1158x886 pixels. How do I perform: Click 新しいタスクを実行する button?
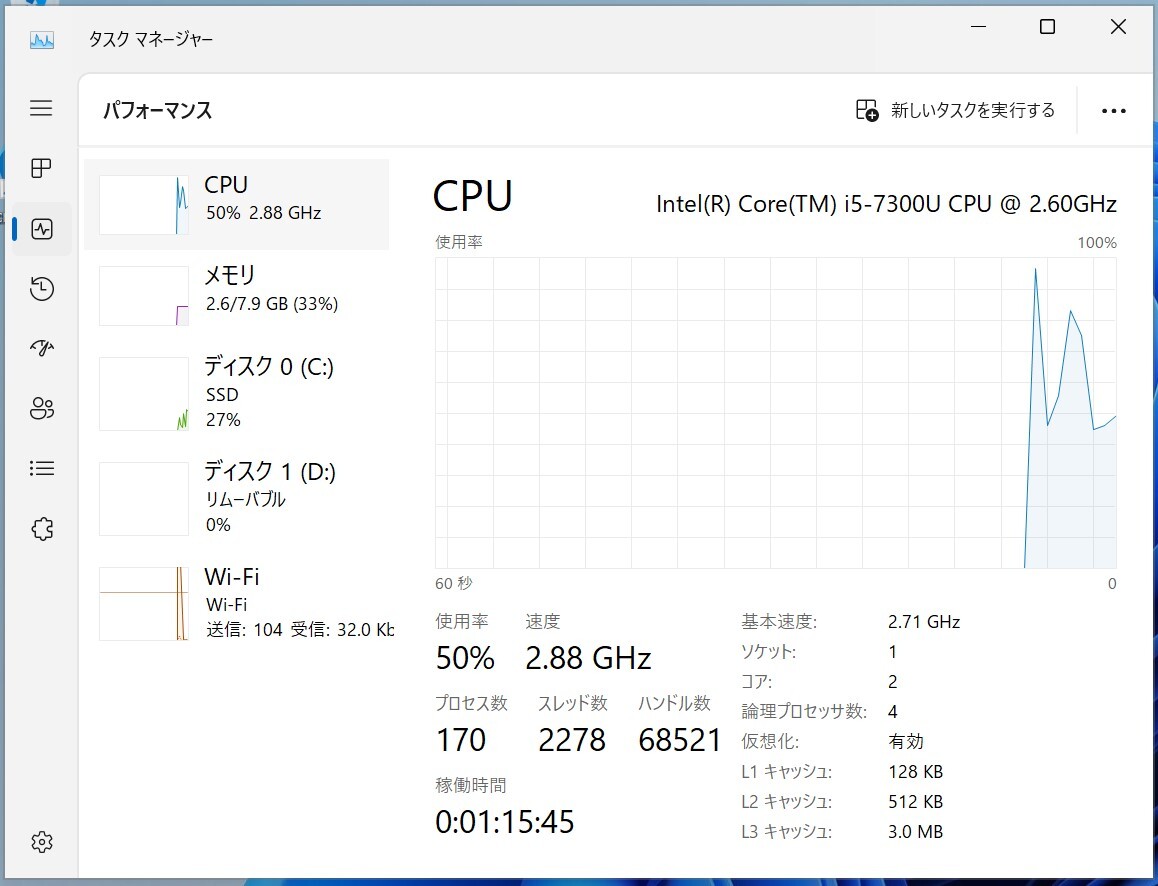click(955, 111)
